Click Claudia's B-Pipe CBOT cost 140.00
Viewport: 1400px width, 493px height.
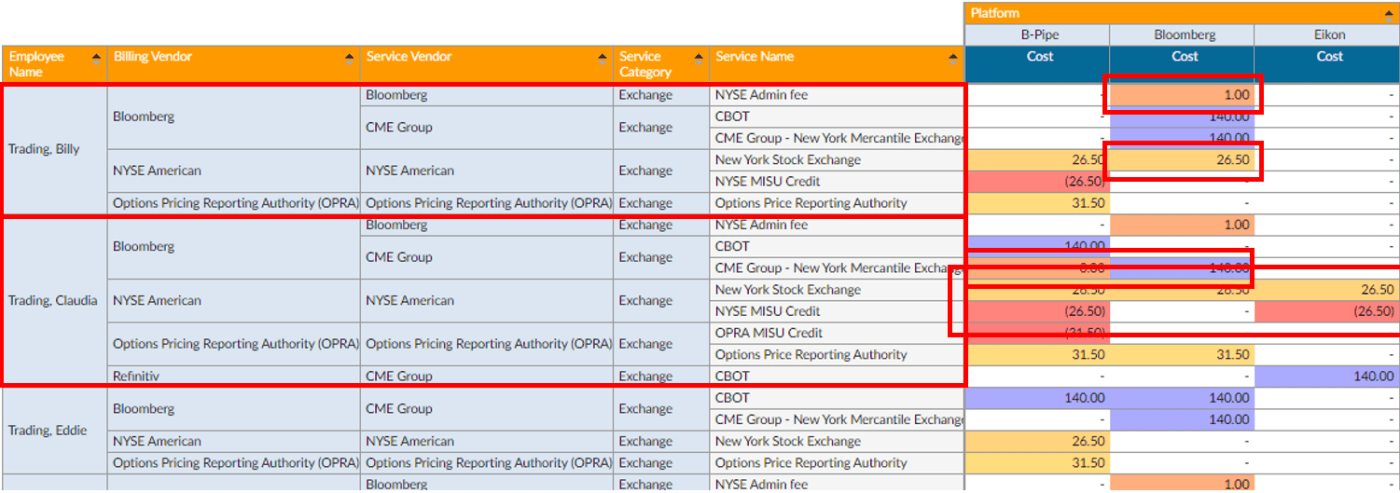pyautogui.click(x=1037, y=246)
